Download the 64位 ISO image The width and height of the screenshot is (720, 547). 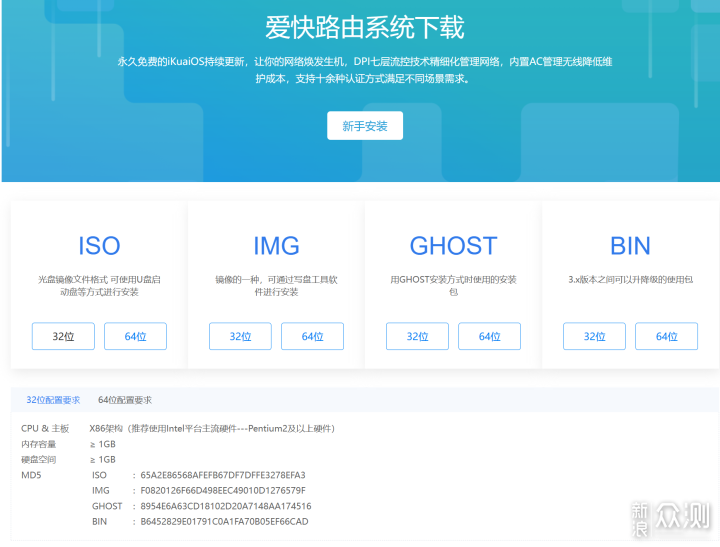135,337
